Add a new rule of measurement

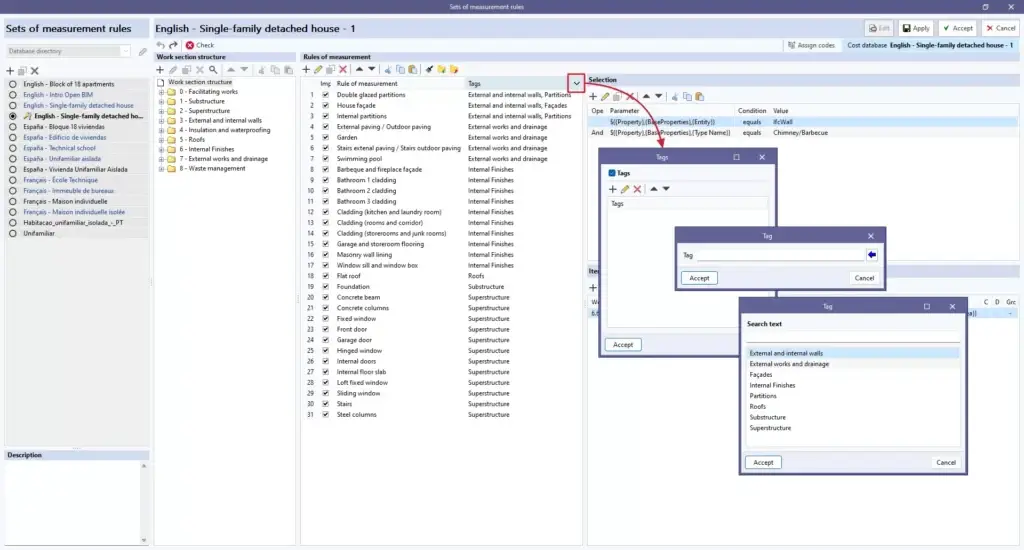tap(307, 70)
